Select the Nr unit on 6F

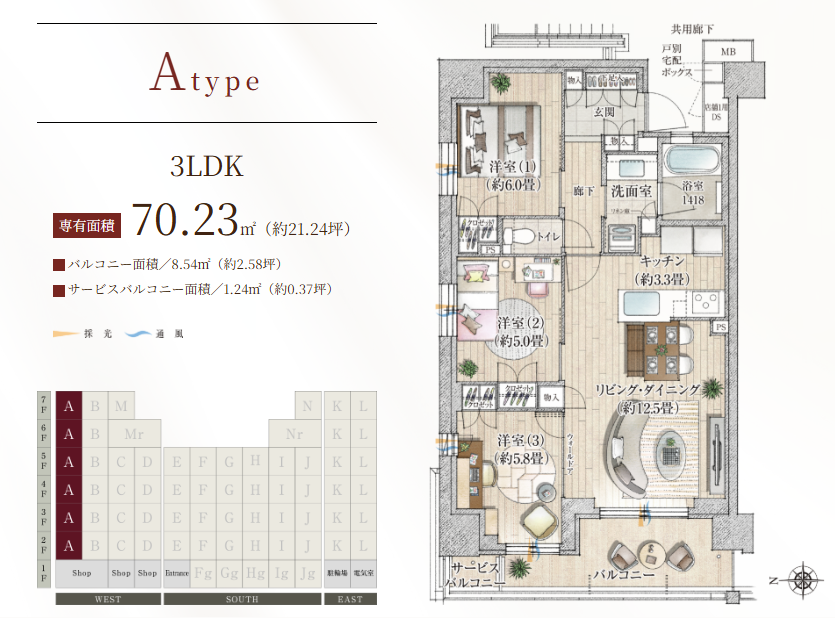pyautogui.click(x=294, y=434)
